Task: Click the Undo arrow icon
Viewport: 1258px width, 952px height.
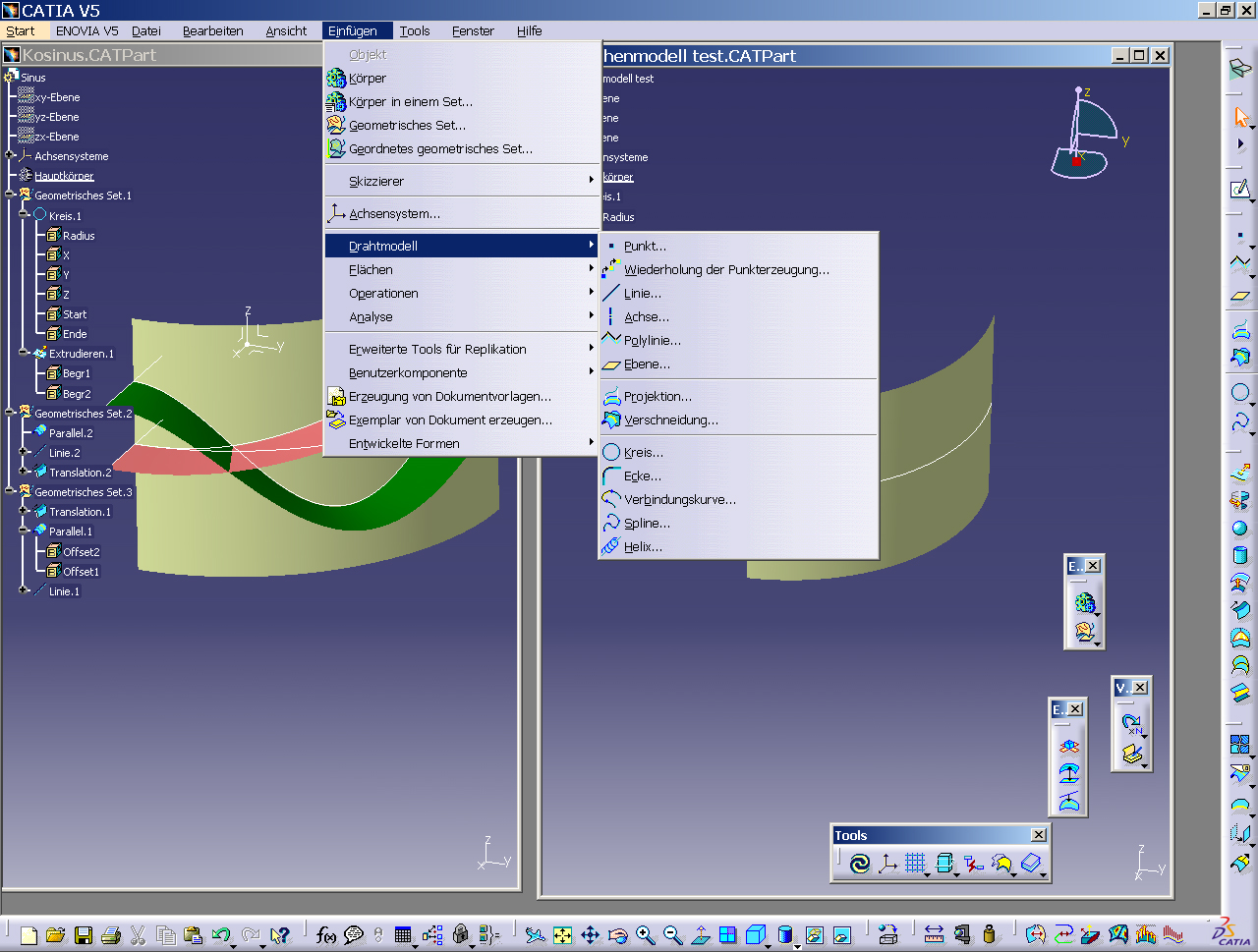Action: [220, 934]
